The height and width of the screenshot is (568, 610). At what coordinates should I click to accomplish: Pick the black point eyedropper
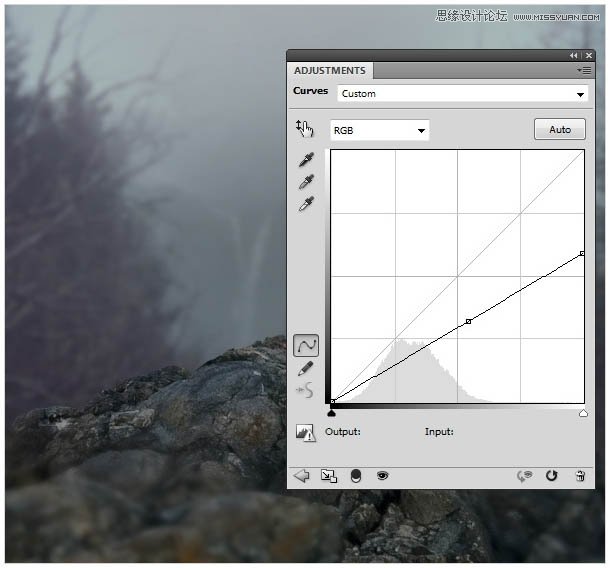[306, 160]
